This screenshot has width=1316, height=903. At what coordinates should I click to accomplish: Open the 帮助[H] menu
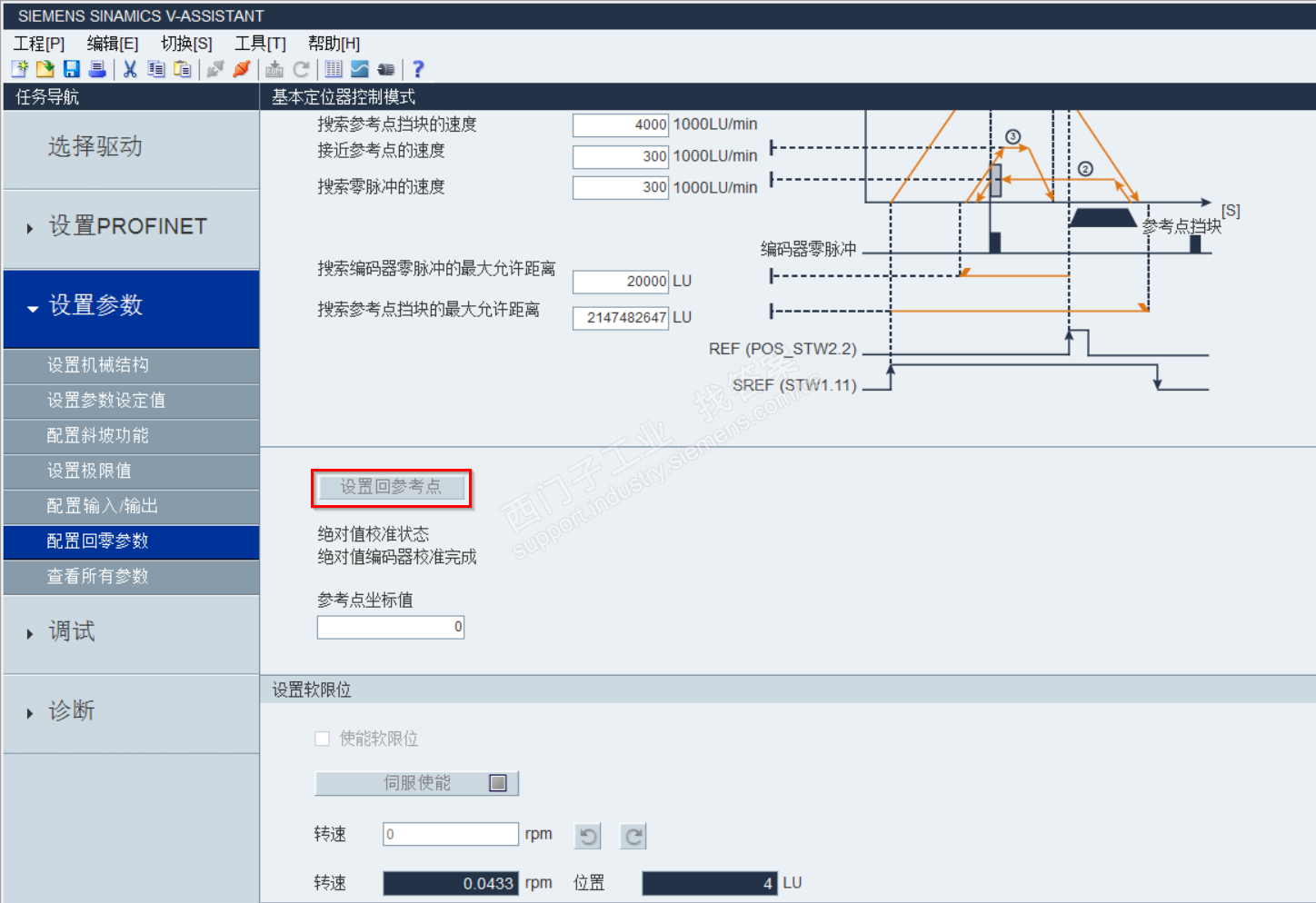pyautogui.click(x=334, y=44)
